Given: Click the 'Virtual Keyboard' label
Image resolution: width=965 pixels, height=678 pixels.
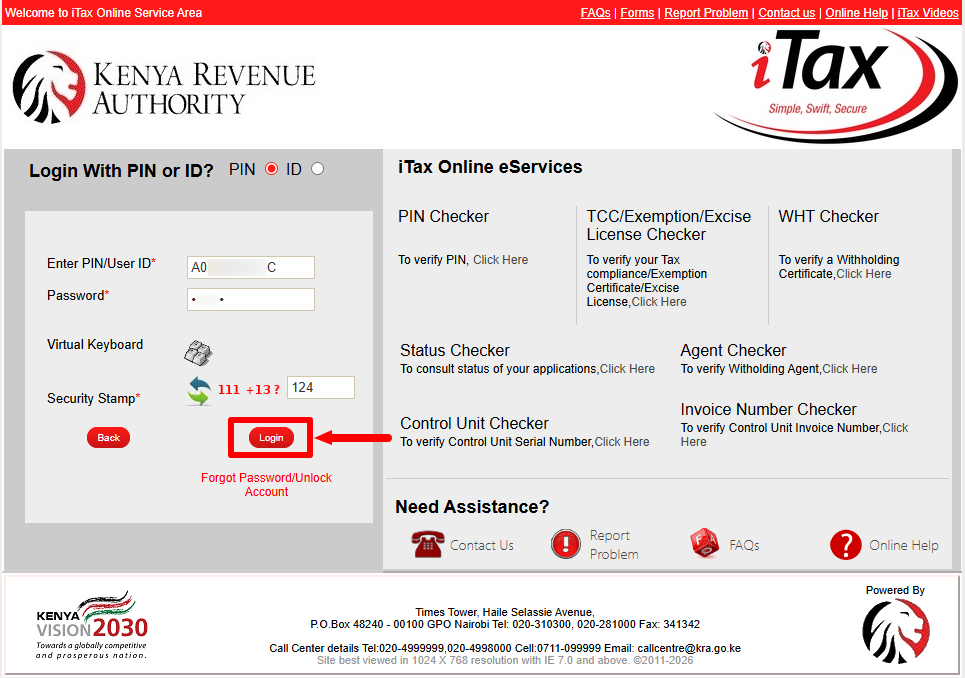Looking at the screenshot, I should [x=95, y=345].
